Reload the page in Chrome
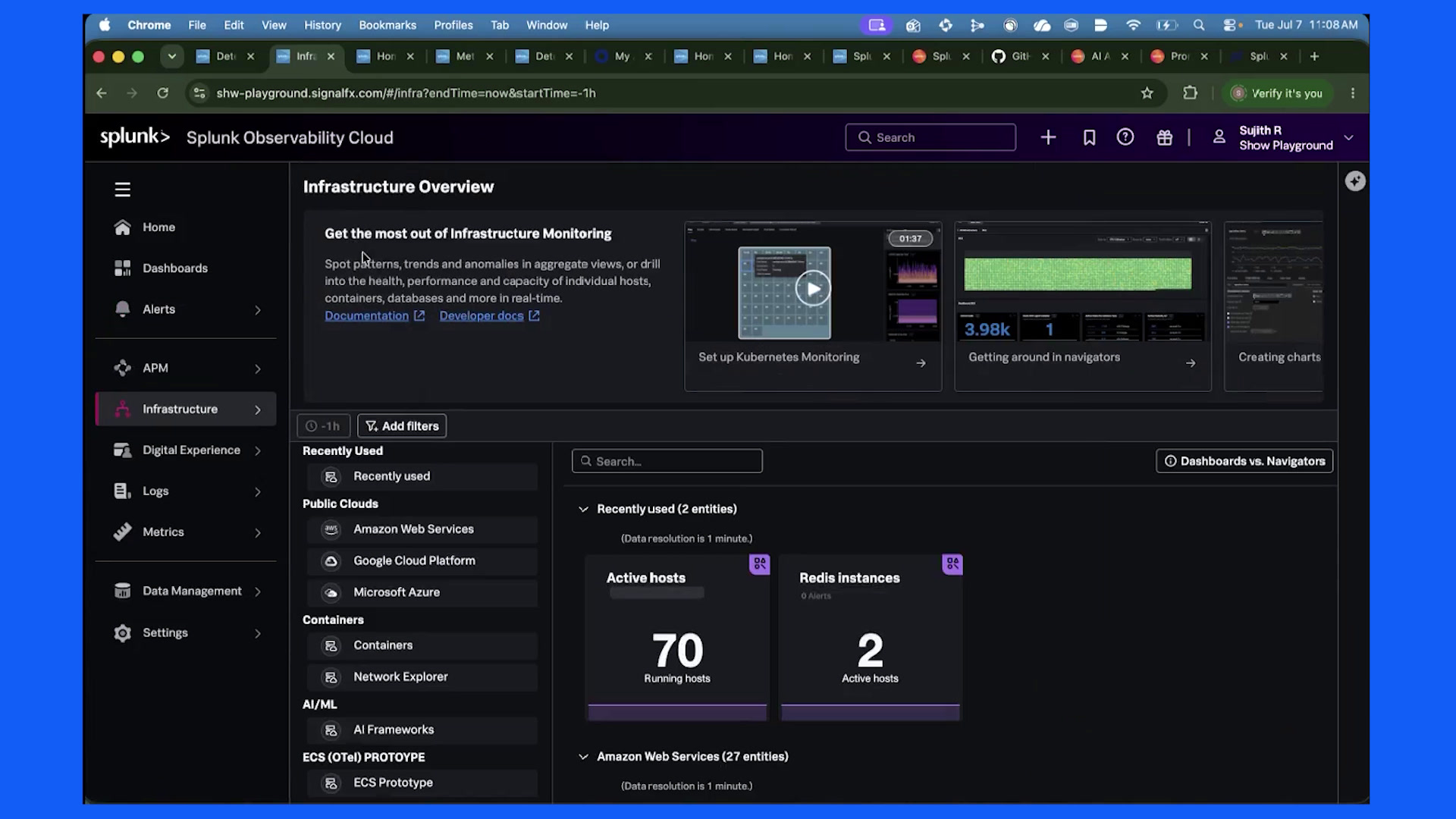1456x819 pixels. pos(162,93)
